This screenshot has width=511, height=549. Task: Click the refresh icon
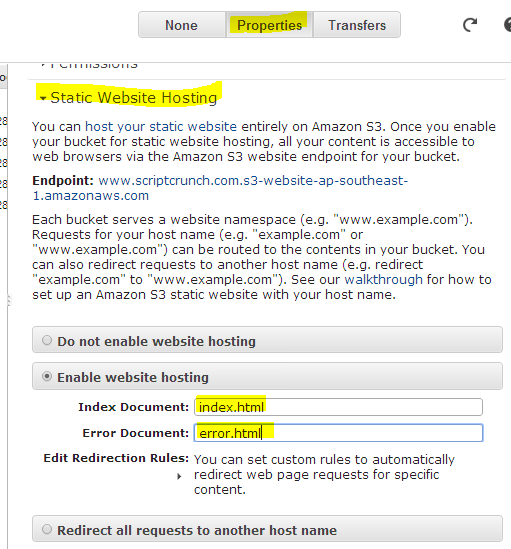pyautogui.click(x=470, y=25)
